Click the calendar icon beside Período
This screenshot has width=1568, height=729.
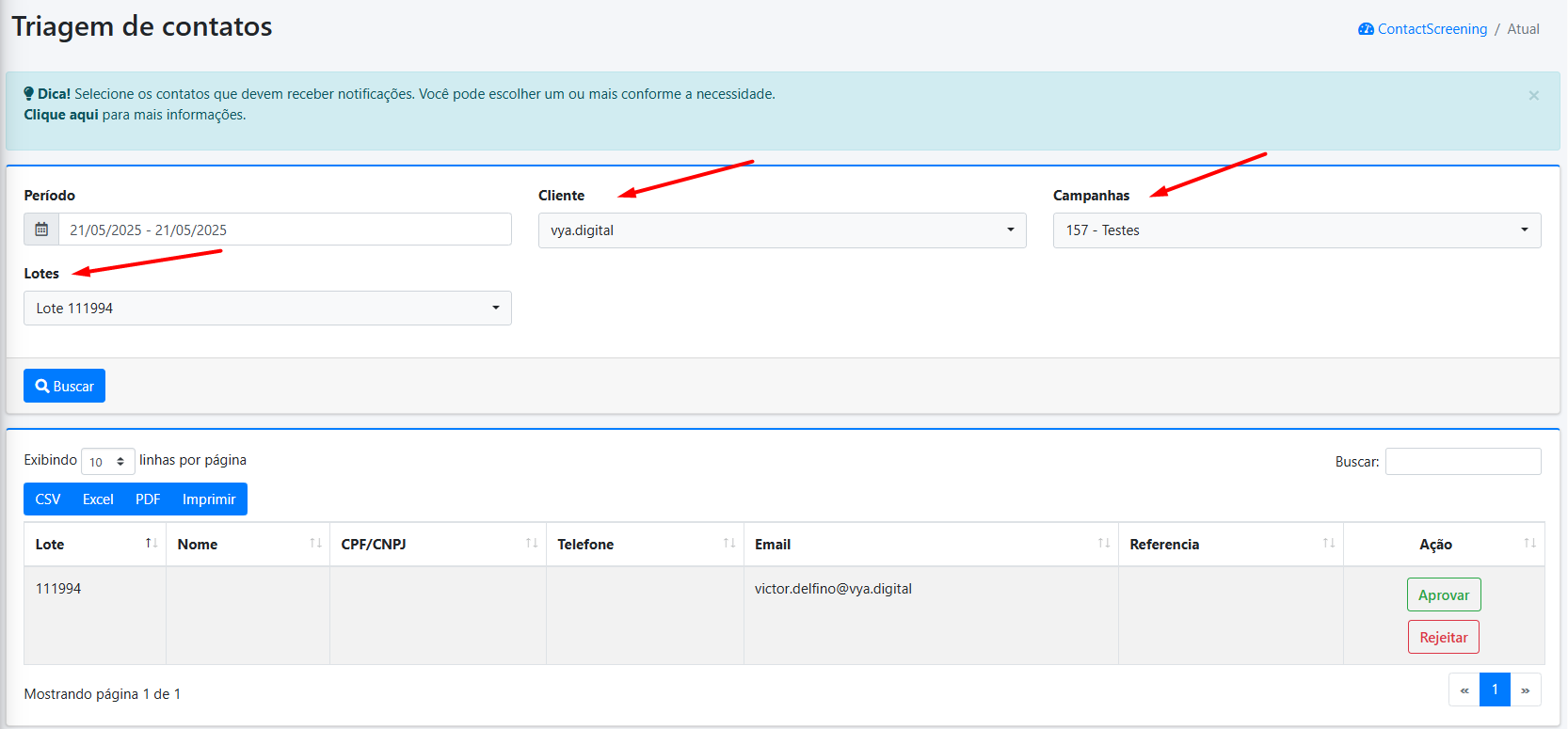41,230
